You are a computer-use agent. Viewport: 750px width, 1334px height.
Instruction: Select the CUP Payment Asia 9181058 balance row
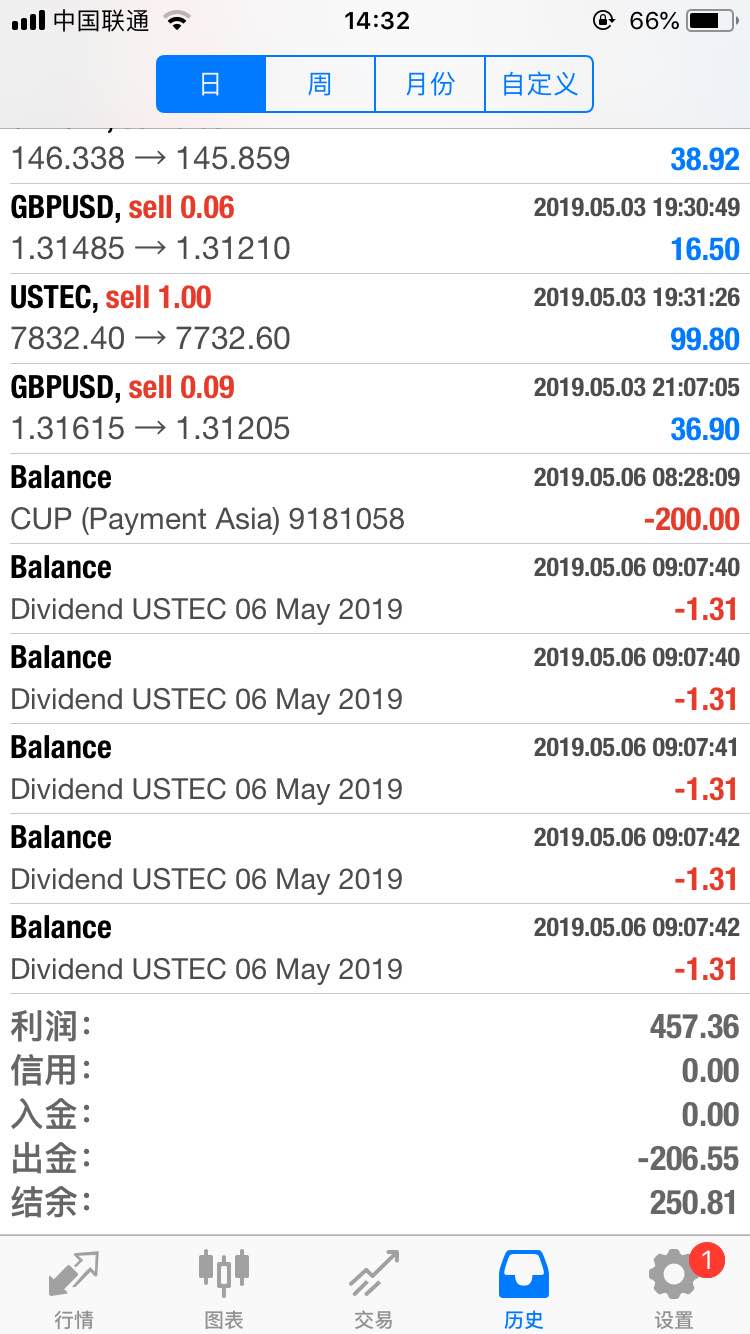[375, 499]
